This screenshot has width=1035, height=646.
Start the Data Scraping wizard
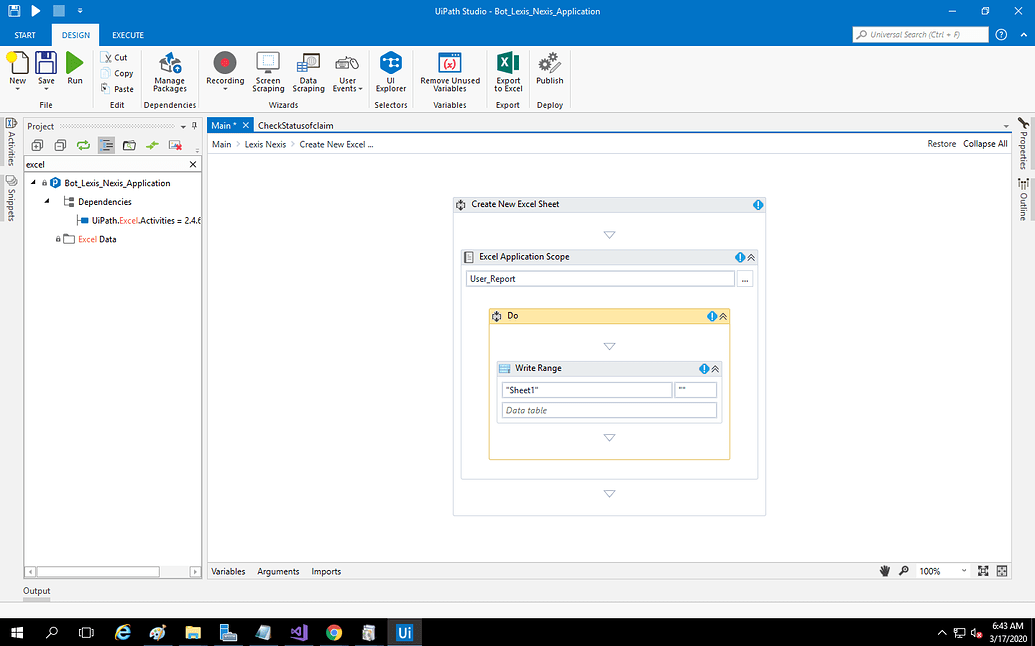[308, 72]
